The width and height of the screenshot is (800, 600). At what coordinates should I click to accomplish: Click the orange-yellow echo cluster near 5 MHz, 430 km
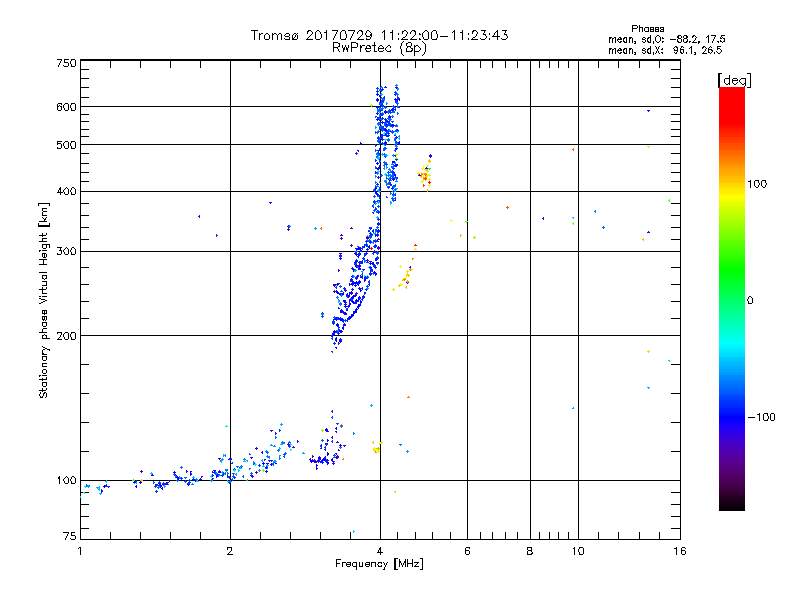coord(425,174)
